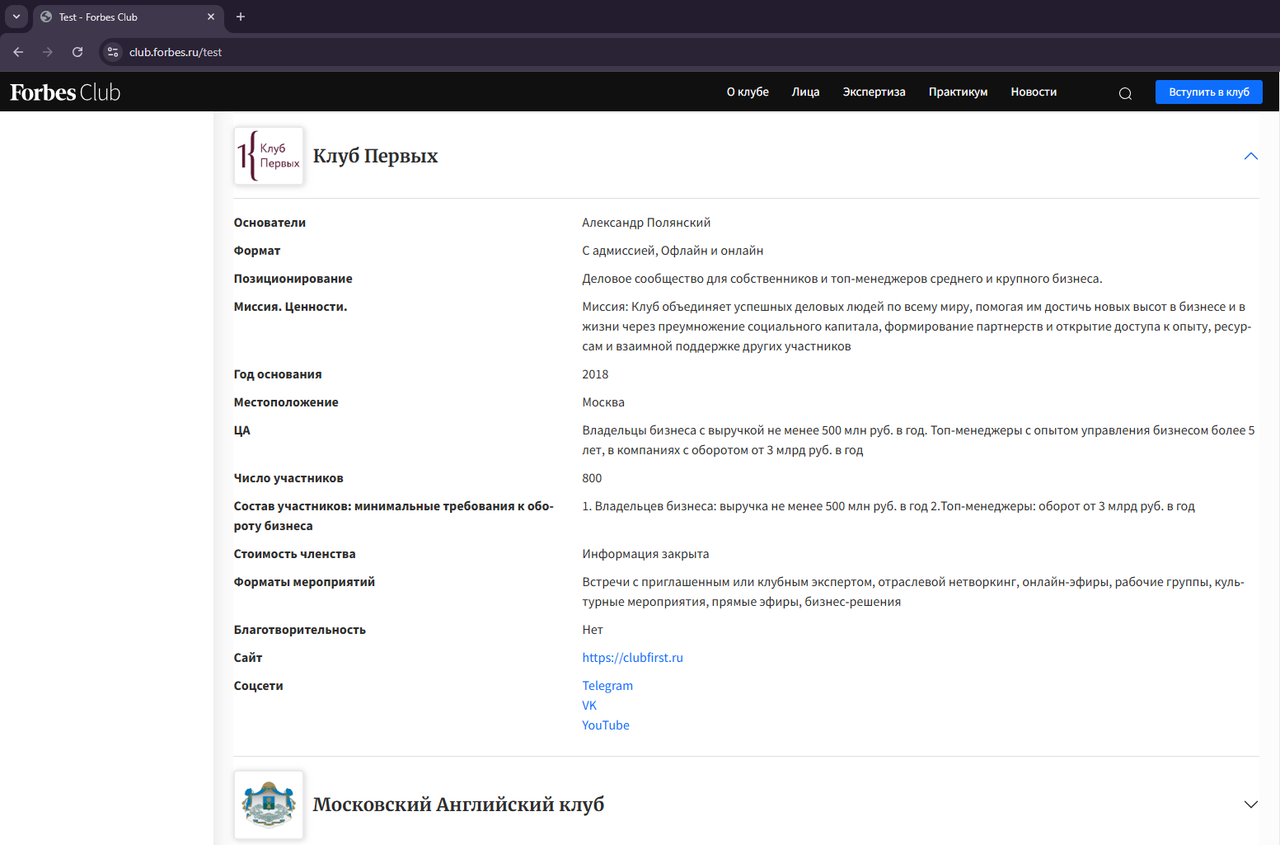The height and width of the screenshot is (845, 1280).
Task: Click the Стоимость членства row label
Action: pyautogui.click(x=295, y=554)
